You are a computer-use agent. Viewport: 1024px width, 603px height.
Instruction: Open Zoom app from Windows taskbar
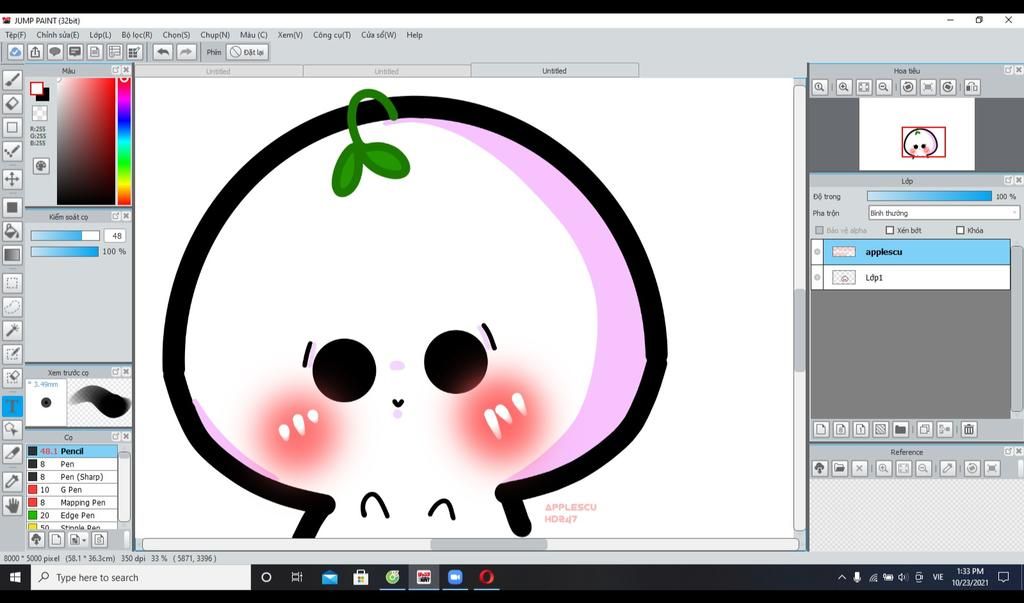click(x=454, y=577)
